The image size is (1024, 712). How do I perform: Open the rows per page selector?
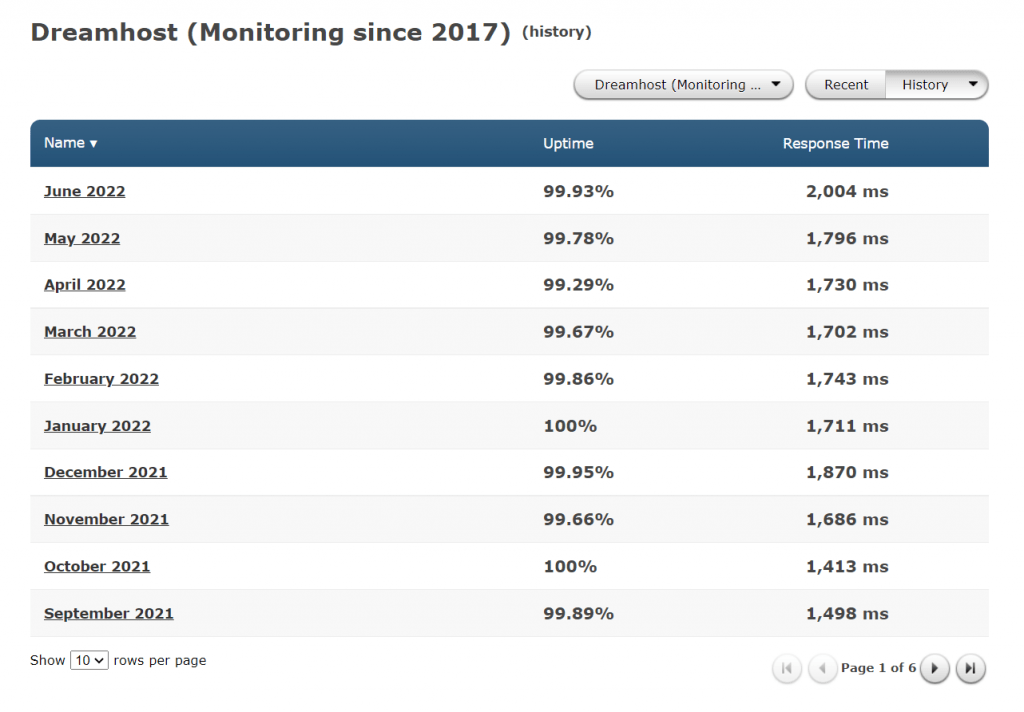[x=89, y=660]
